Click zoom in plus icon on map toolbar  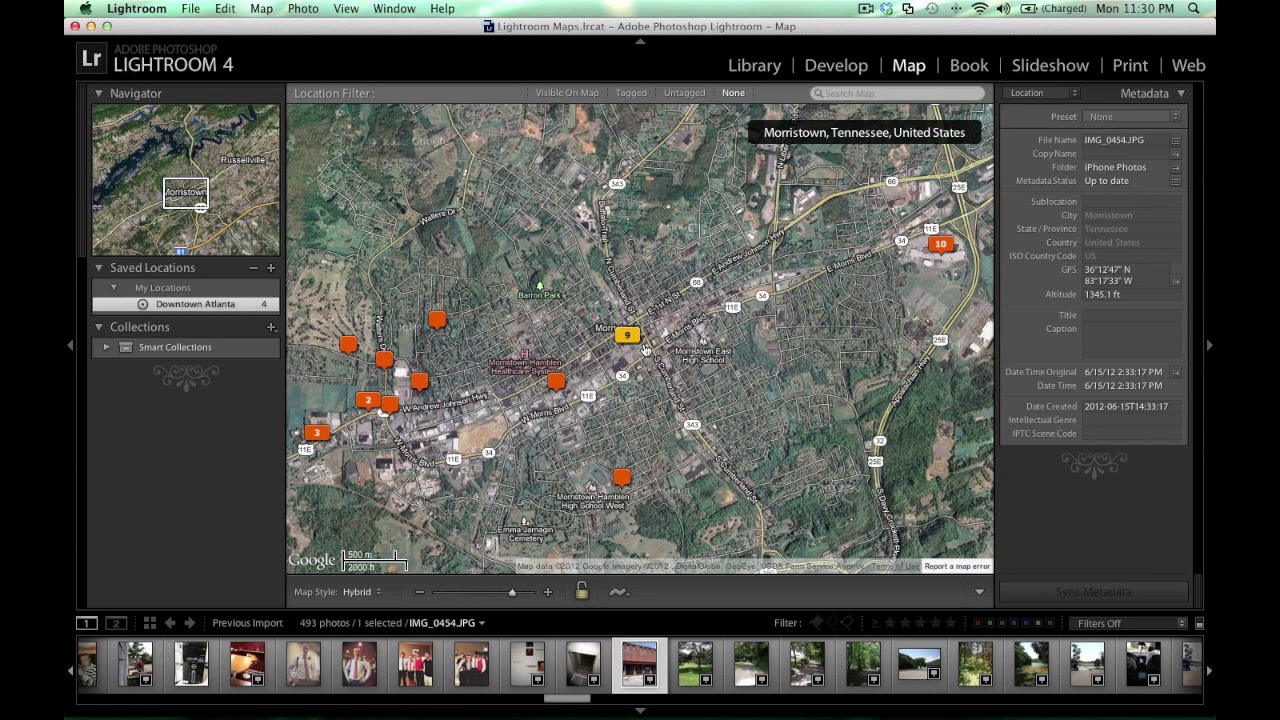point(547,592)
